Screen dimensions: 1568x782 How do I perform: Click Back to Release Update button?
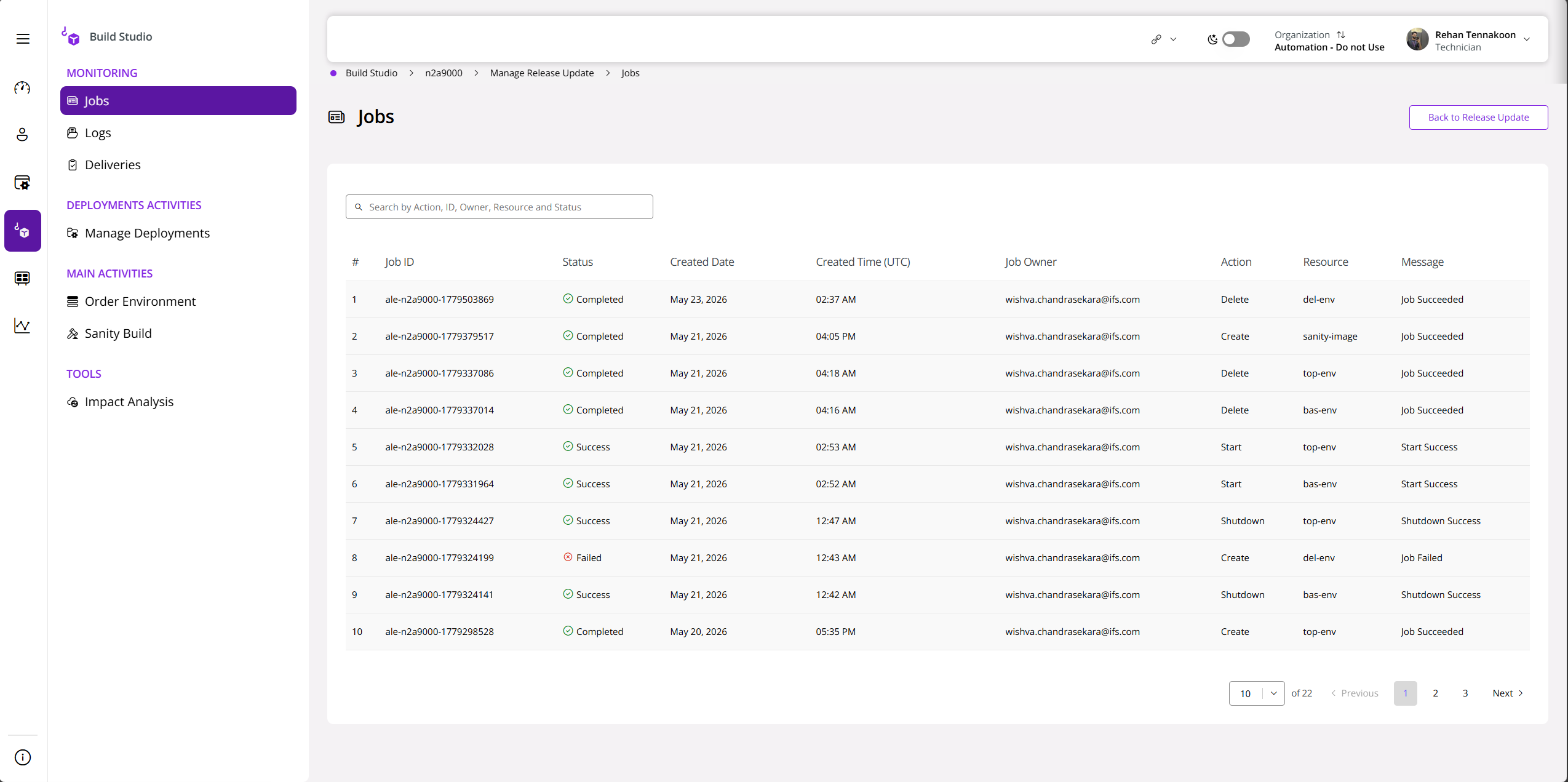1478,118
